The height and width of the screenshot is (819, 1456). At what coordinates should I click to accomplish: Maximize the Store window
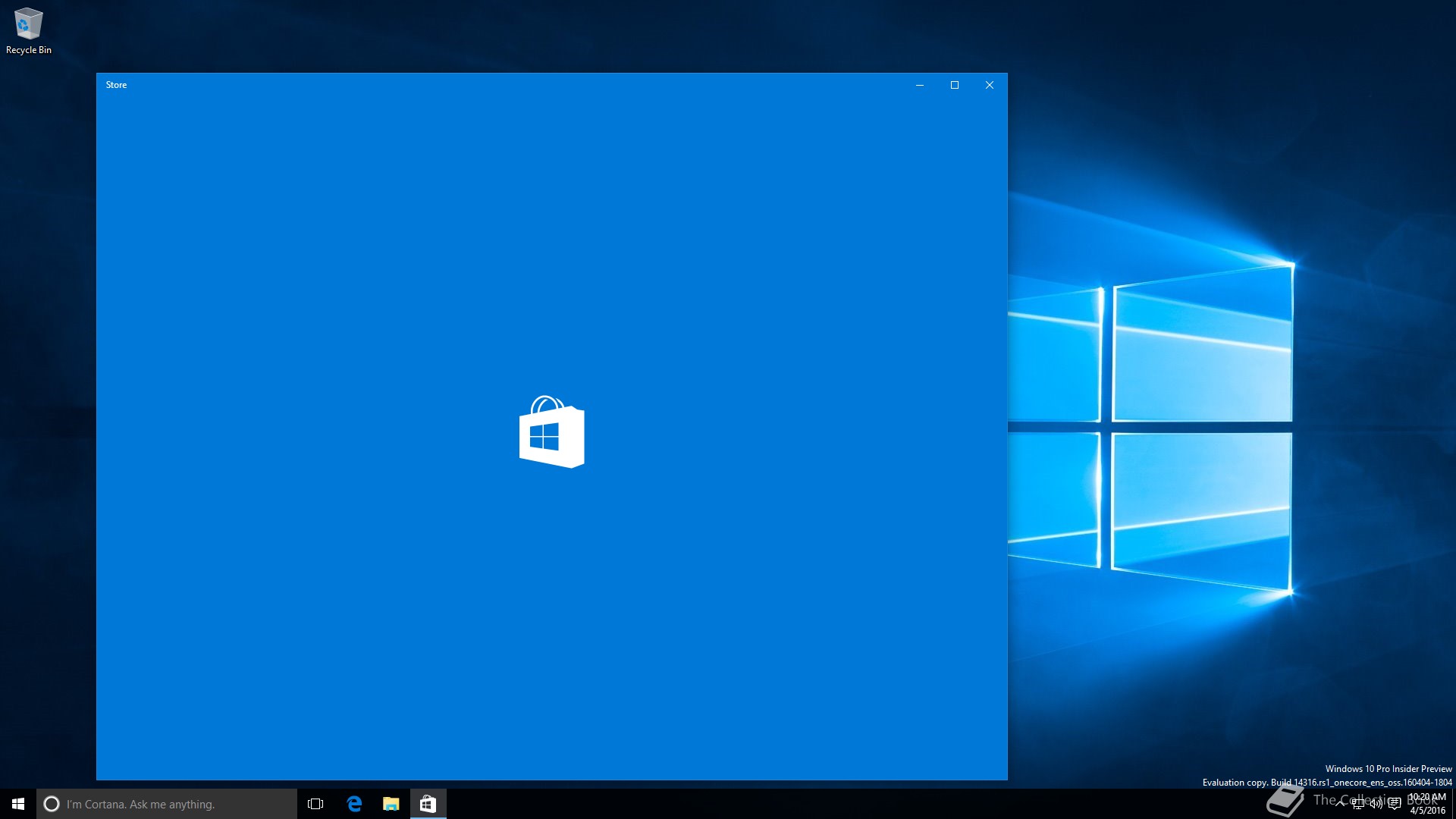click(x=955, y=85)
